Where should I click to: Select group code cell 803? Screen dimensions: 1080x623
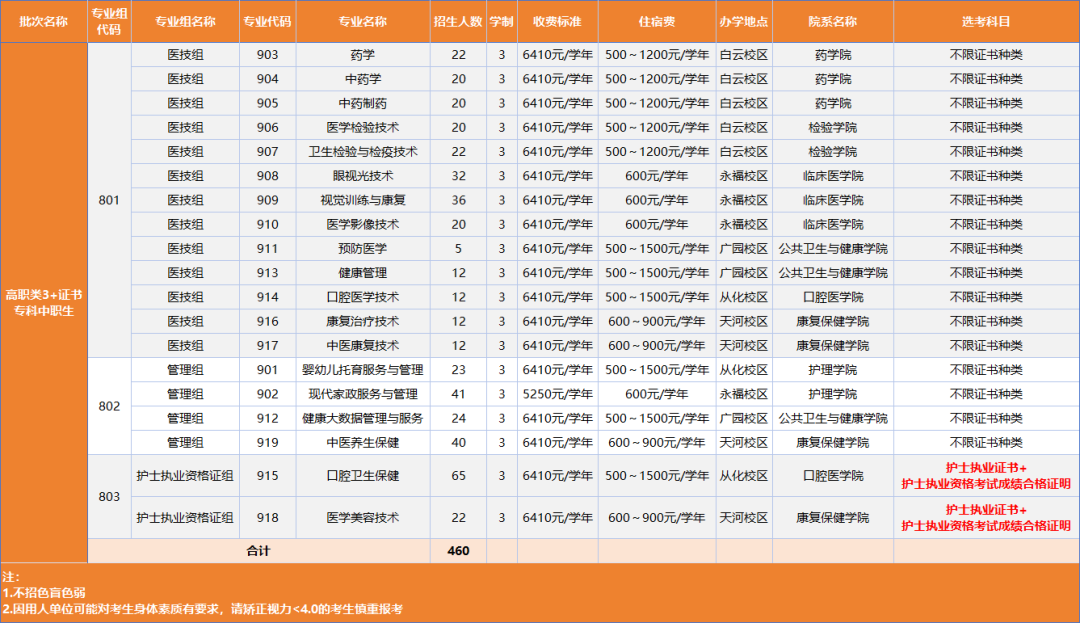[109, 497]
